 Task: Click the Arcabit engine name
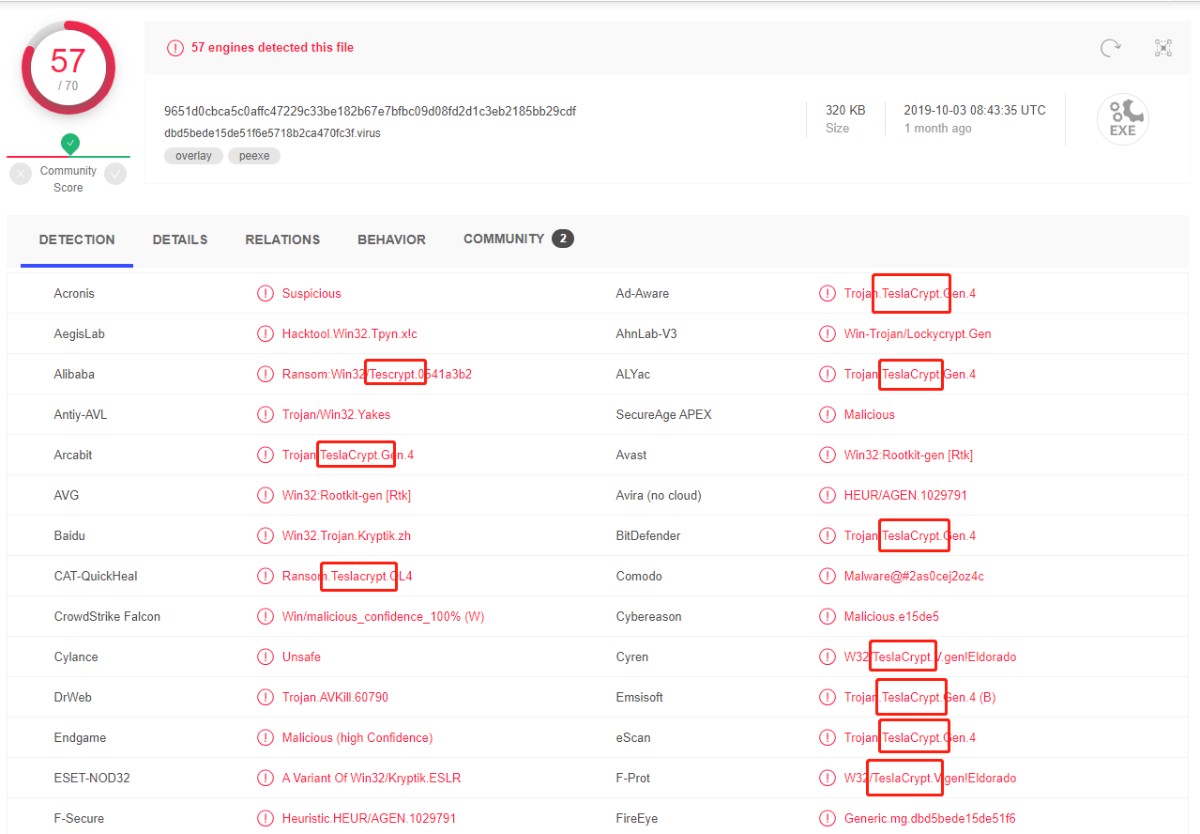[x=73, y=455]
